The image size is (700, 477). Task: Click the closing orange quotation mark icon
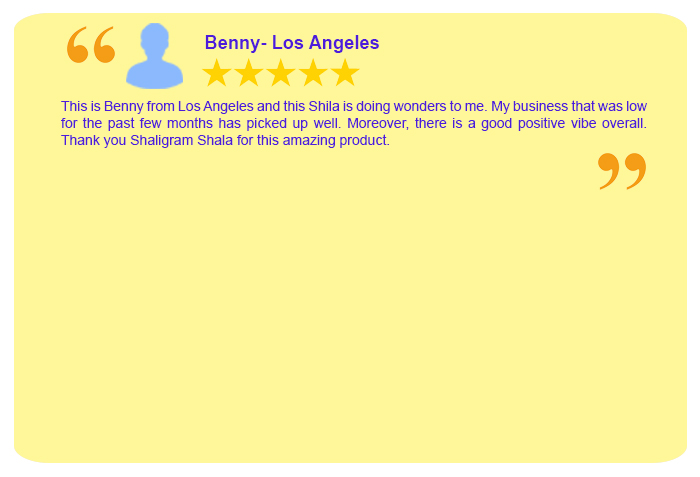[x=622, y=172]
